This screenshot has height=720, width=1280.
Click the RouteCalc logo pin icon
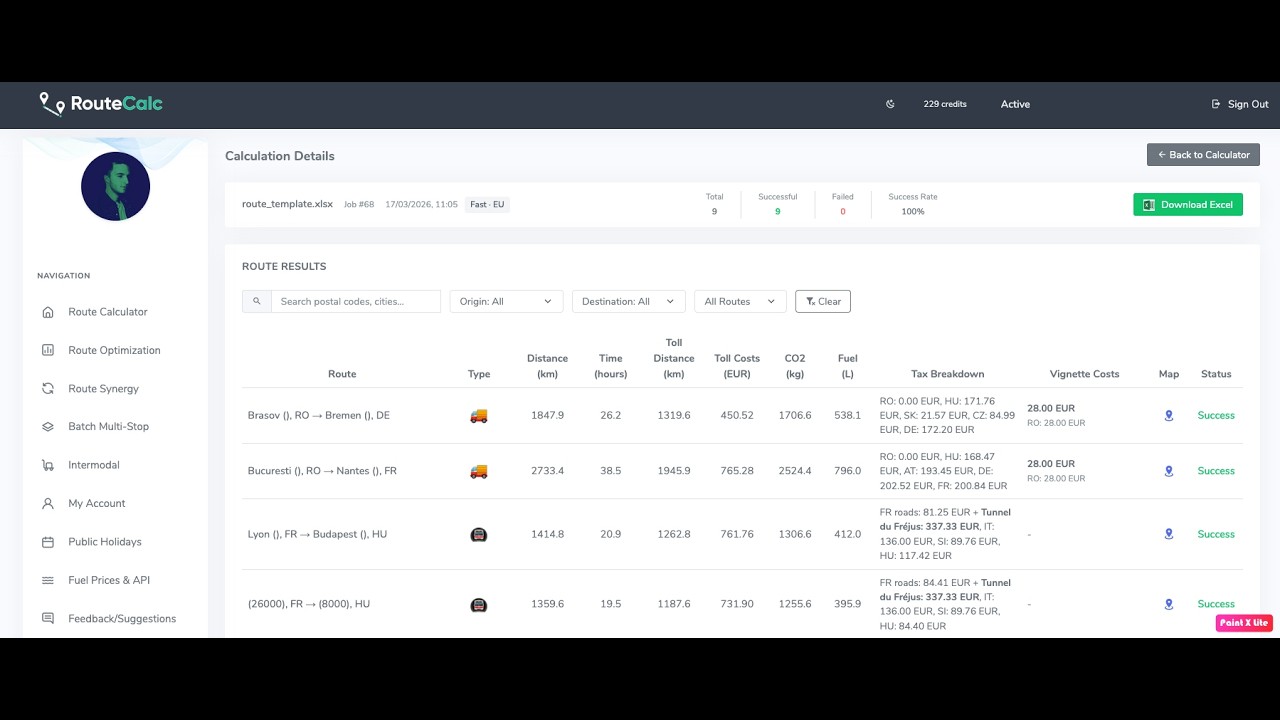(50, 104)
